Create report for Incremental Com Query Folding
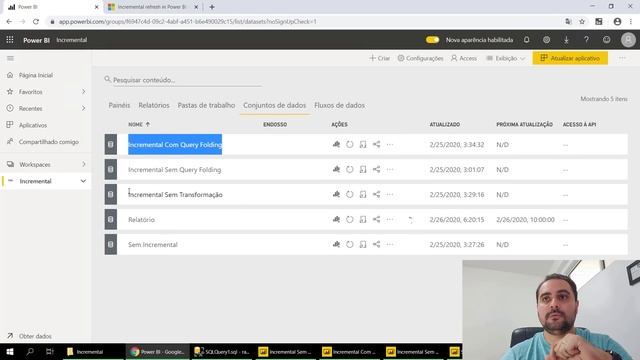640x360 pixels. 336,144
